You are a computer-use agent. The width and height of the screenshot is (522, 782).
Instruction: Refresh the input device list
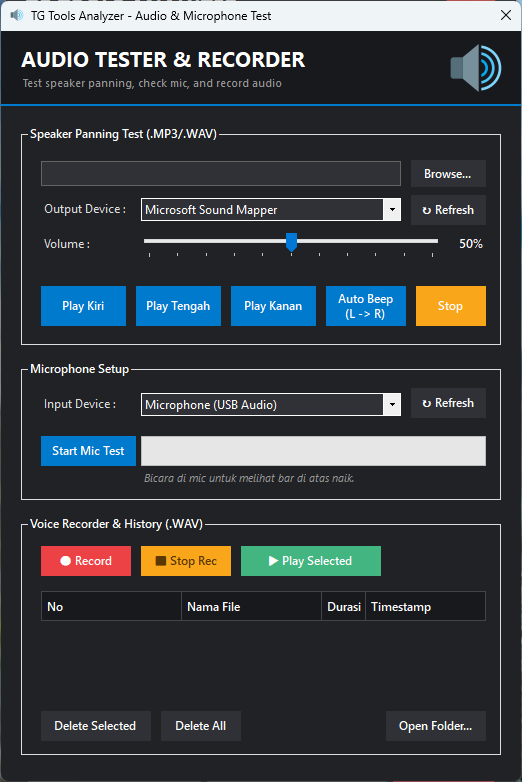(448, 403)
